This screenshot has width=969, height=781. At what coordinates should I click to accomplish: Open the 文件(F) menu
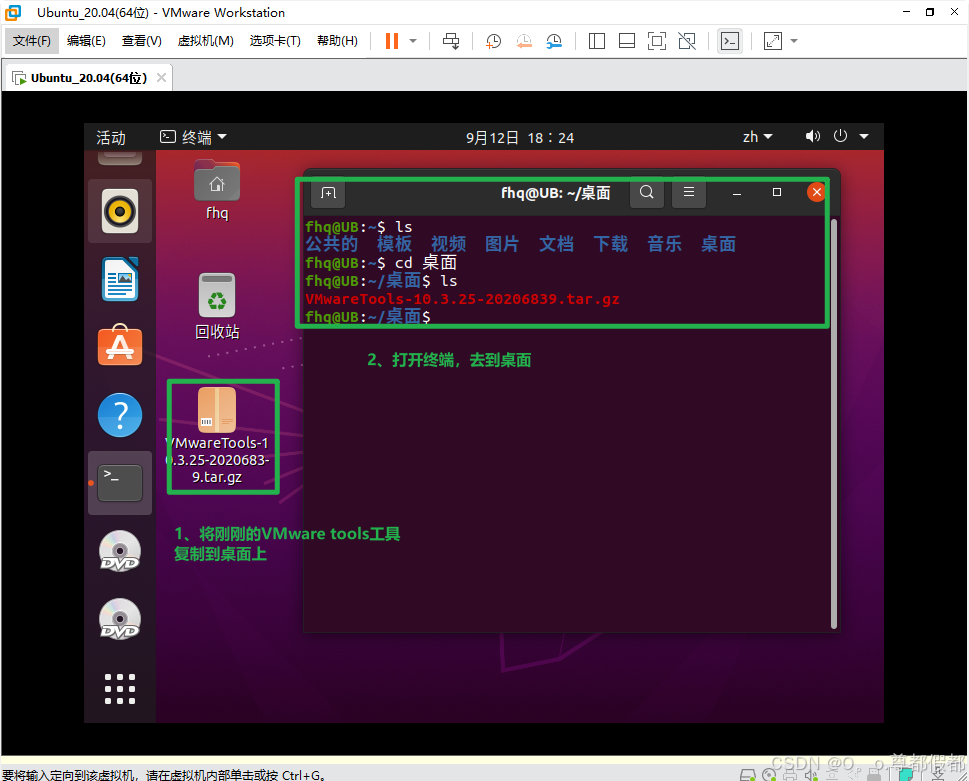click(x=32, y=41)
